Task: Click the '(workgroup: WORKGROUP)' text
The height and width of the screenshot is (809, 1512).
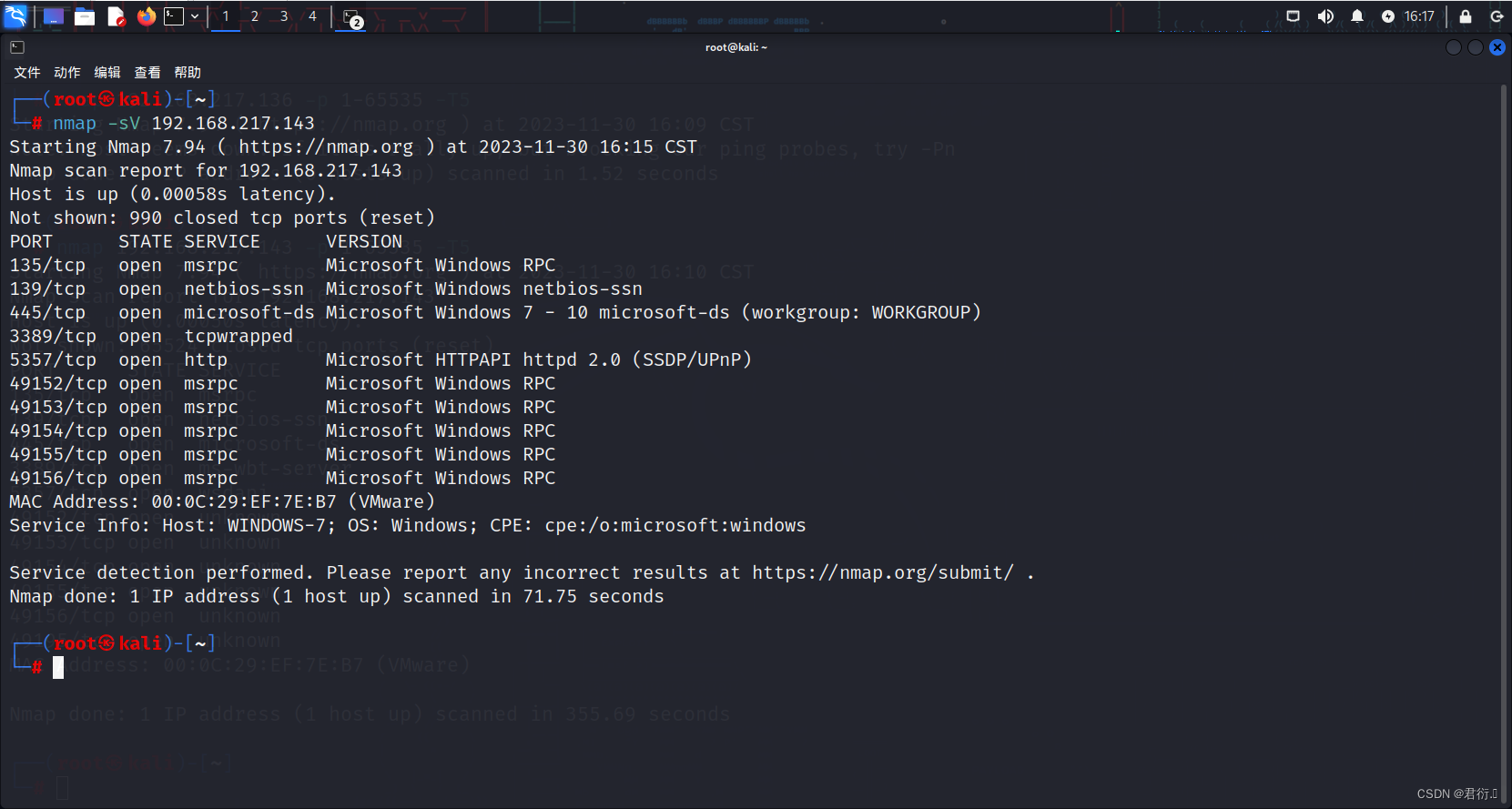Action: (861, 312)
